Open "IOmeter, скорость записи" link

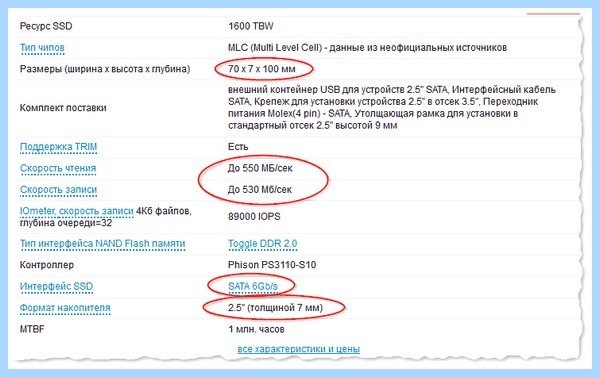pyautogui.click(x=77, y=211)
